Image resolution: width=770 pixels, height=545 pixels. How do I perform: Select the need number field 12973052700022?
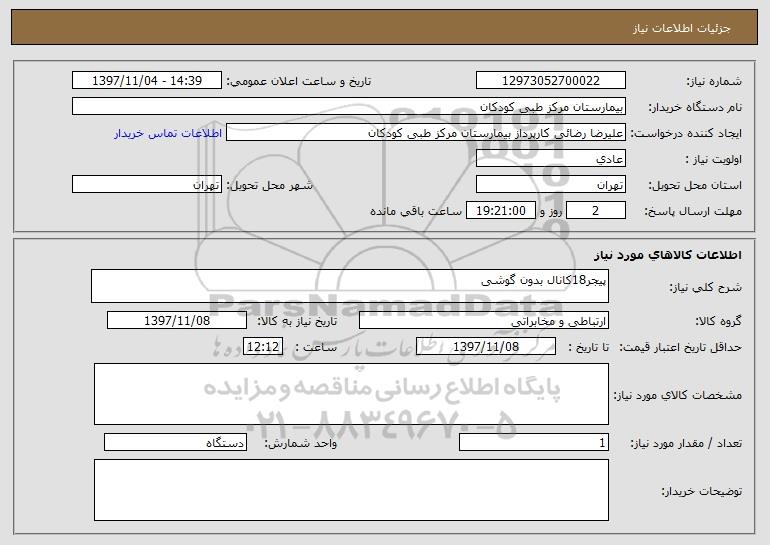tap(550, 81)
